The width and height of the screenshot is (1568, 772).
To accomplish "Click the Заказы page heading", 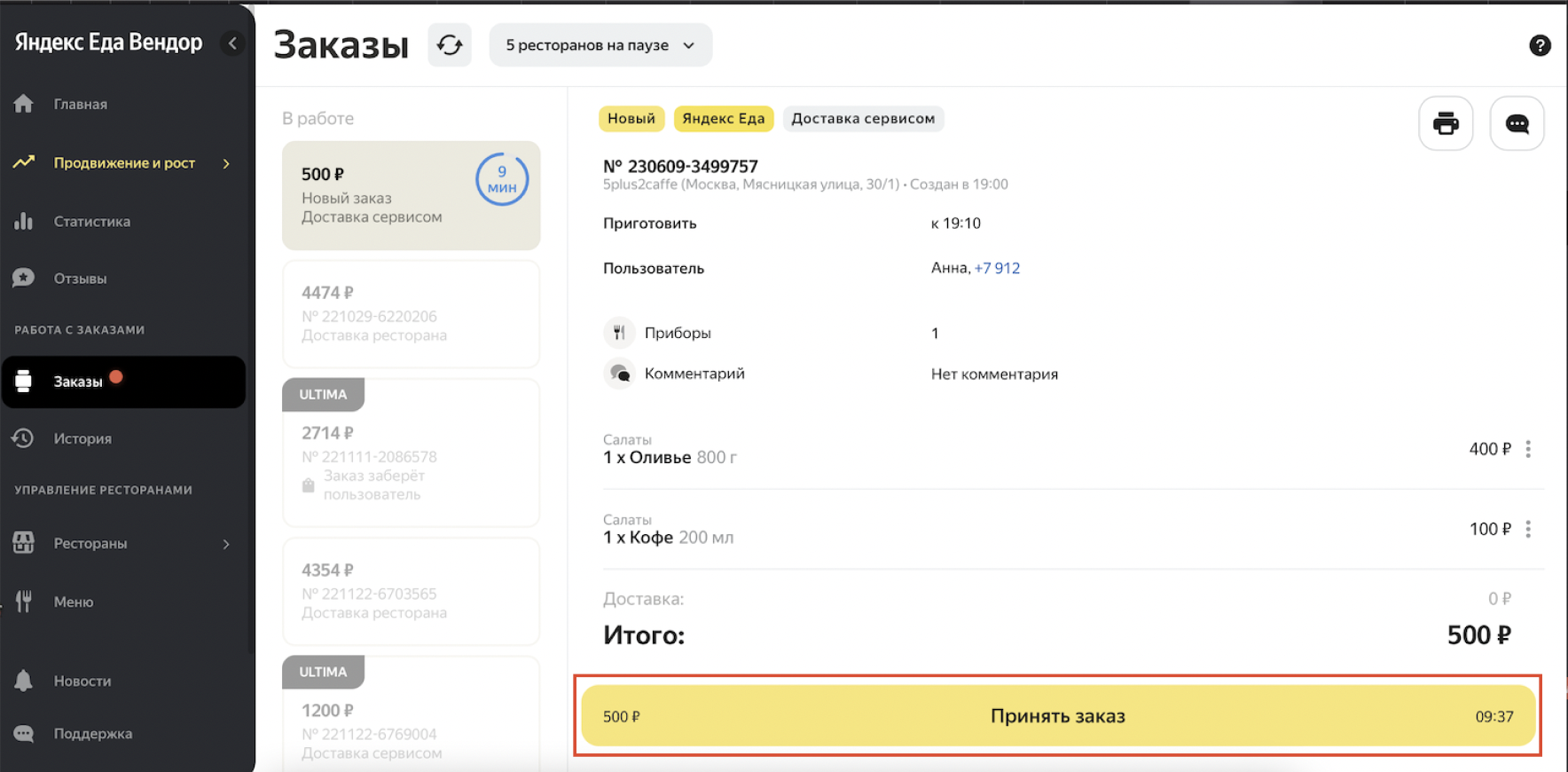I will click(341, 45).
